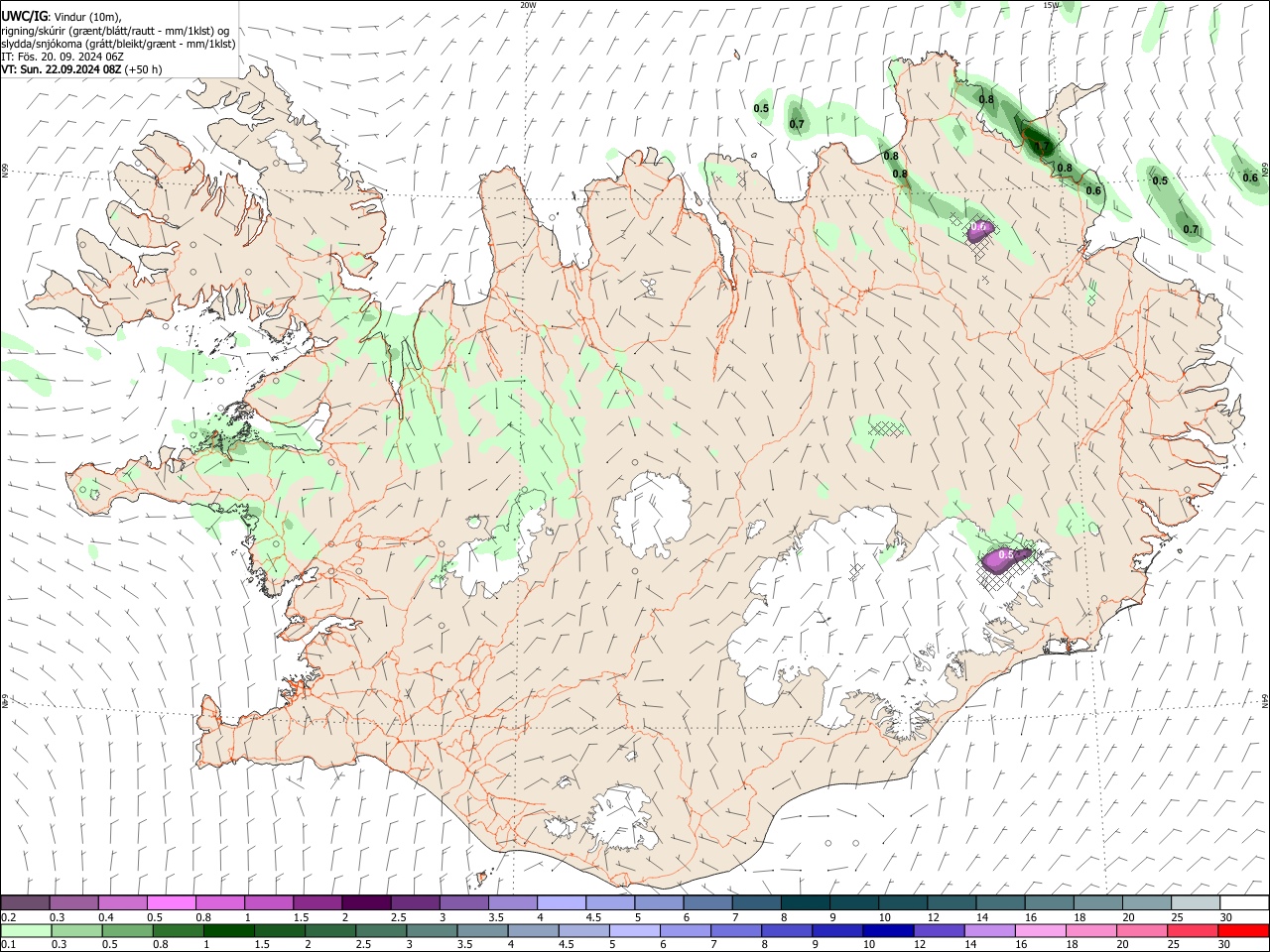Click the mauve 0.3 swatch in the upper snow legend row
Viewport: 1270px width, 952px height.
point(74,903)
